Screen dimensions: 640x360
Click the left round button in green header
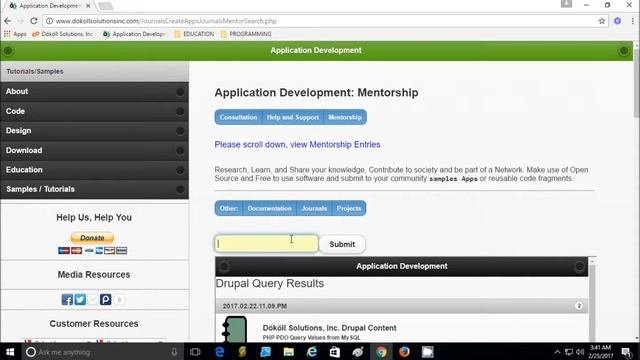tap(8, 51)
